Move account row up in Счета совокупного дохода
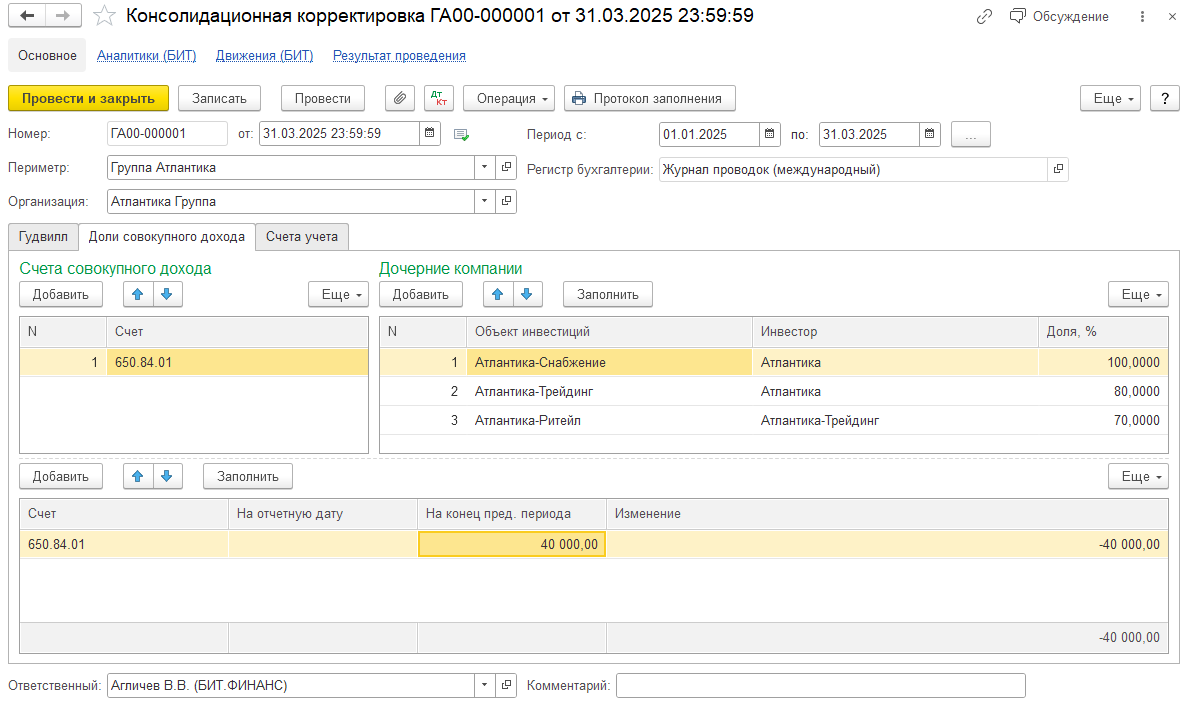The image size is (1191, 704). pos(138,294)
